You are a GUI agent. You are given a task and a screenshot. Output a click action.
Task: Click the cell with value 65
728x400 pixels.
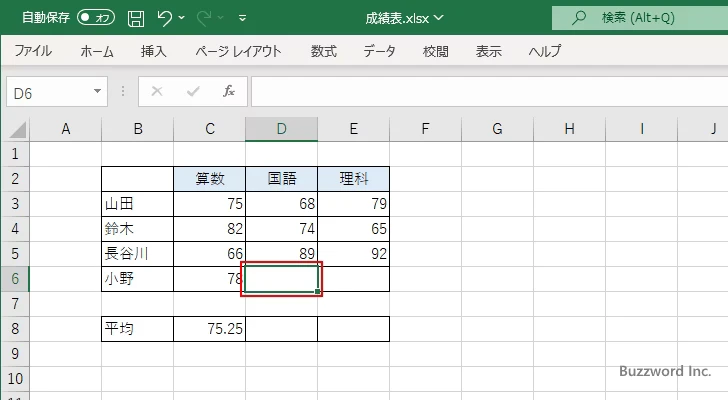(353, 229)
